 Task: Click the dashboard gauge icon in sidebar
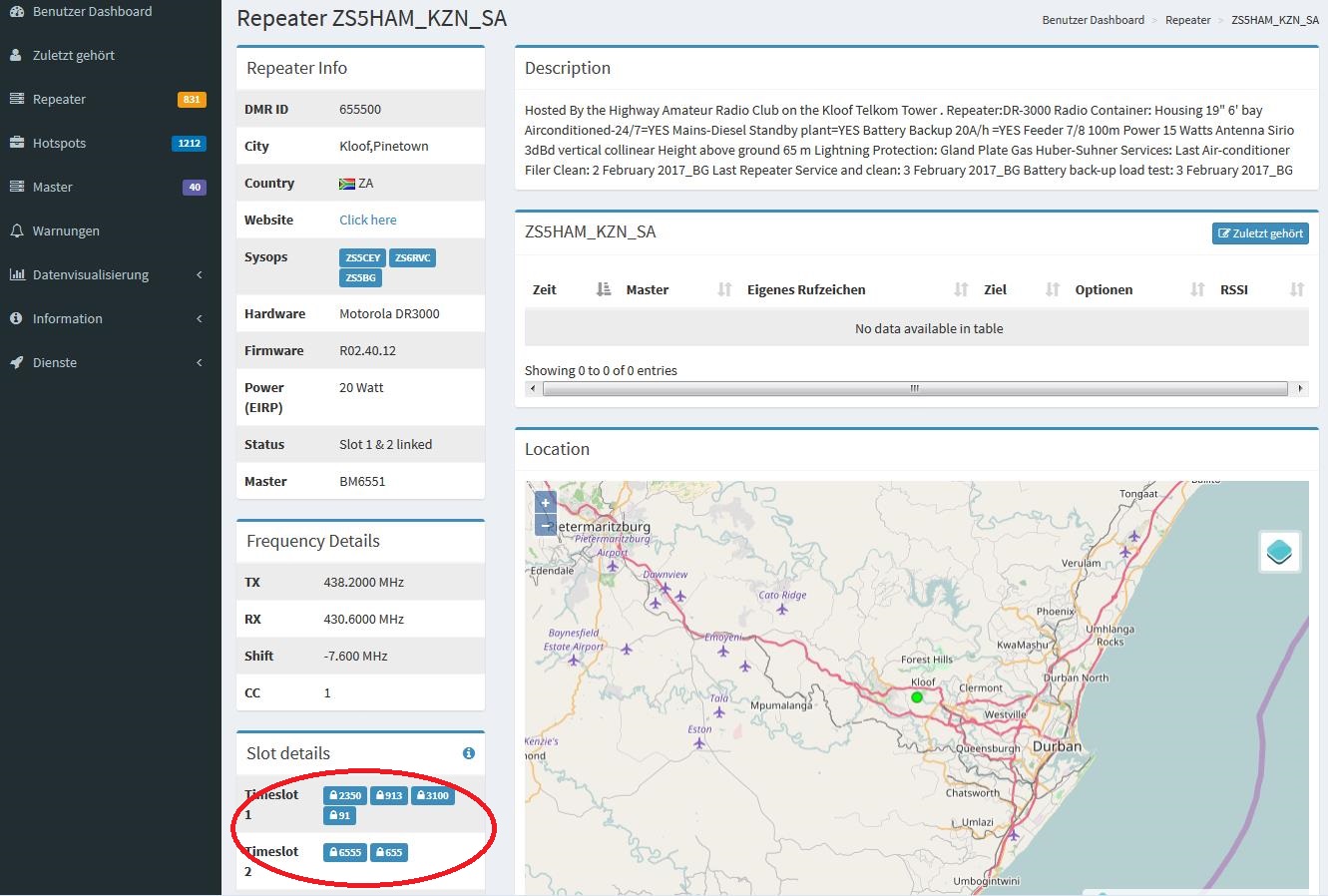click(16, 12)
